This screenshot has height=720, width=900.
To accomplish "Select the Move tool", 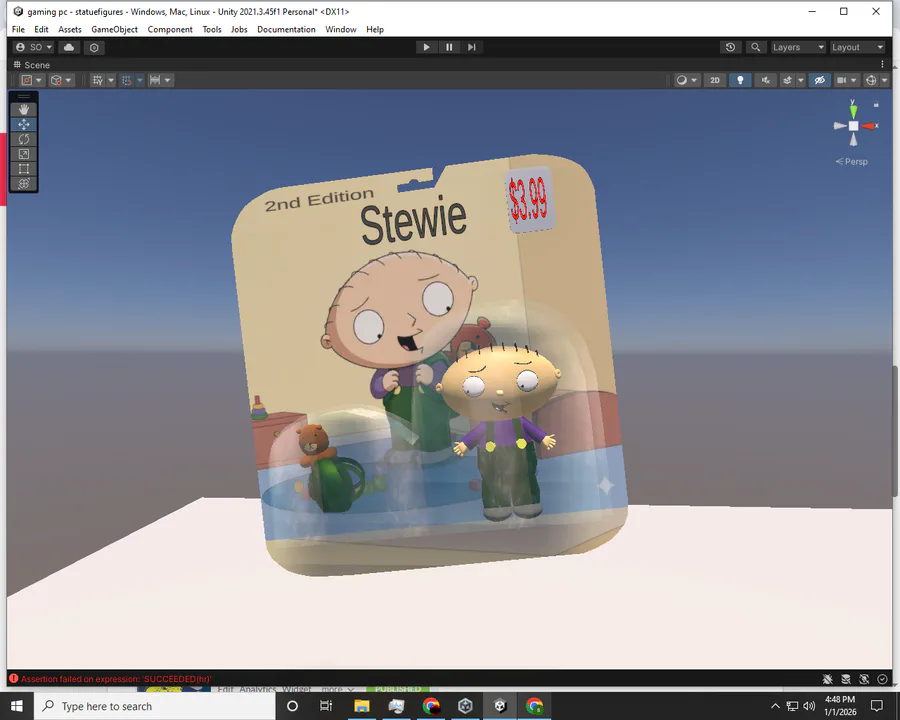I will tap(24, 124).
